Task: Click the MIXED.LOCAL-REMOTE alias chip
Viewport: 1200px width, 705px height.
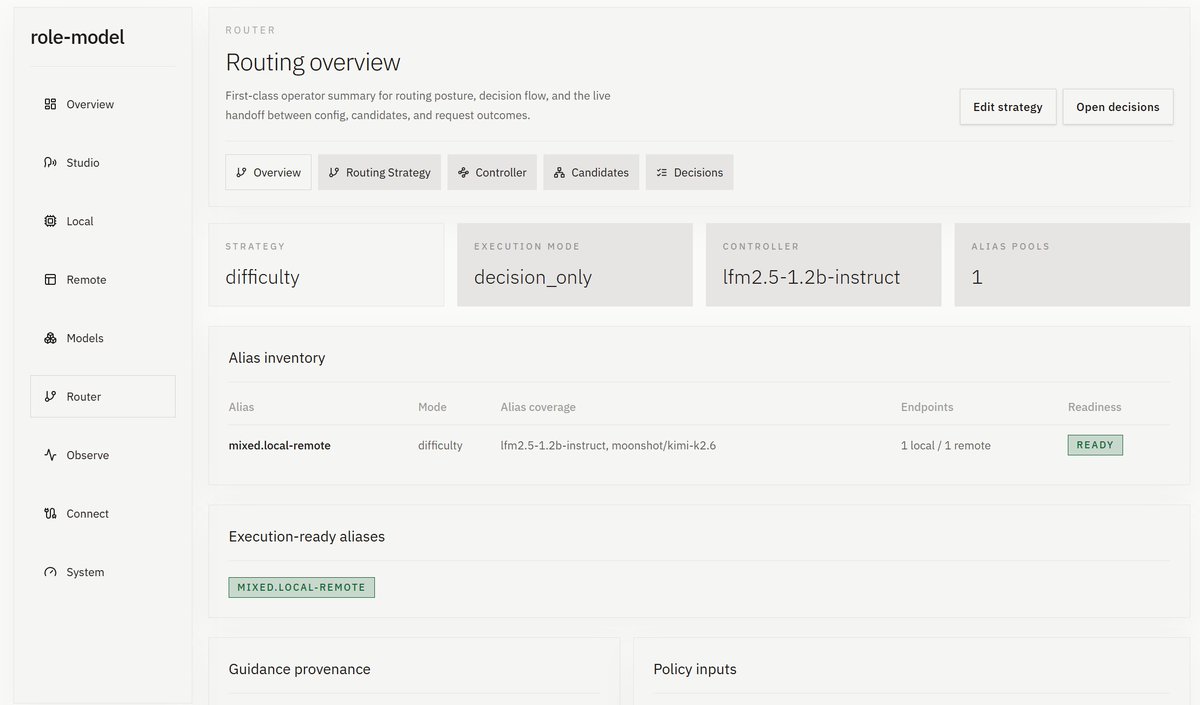Action: pos(301,587)
